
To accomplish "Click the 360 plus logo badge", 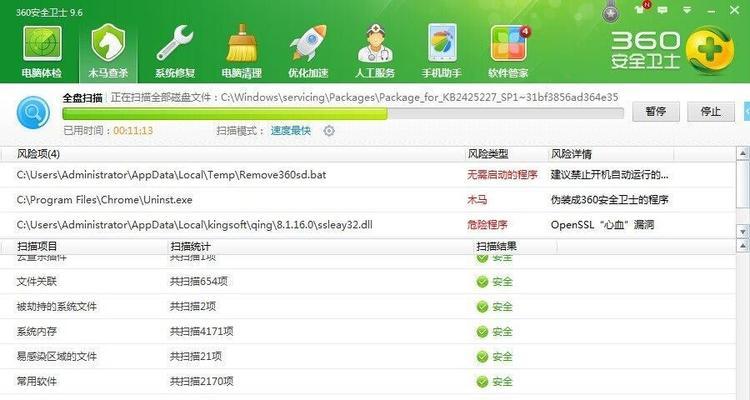I will click(709, 50).
